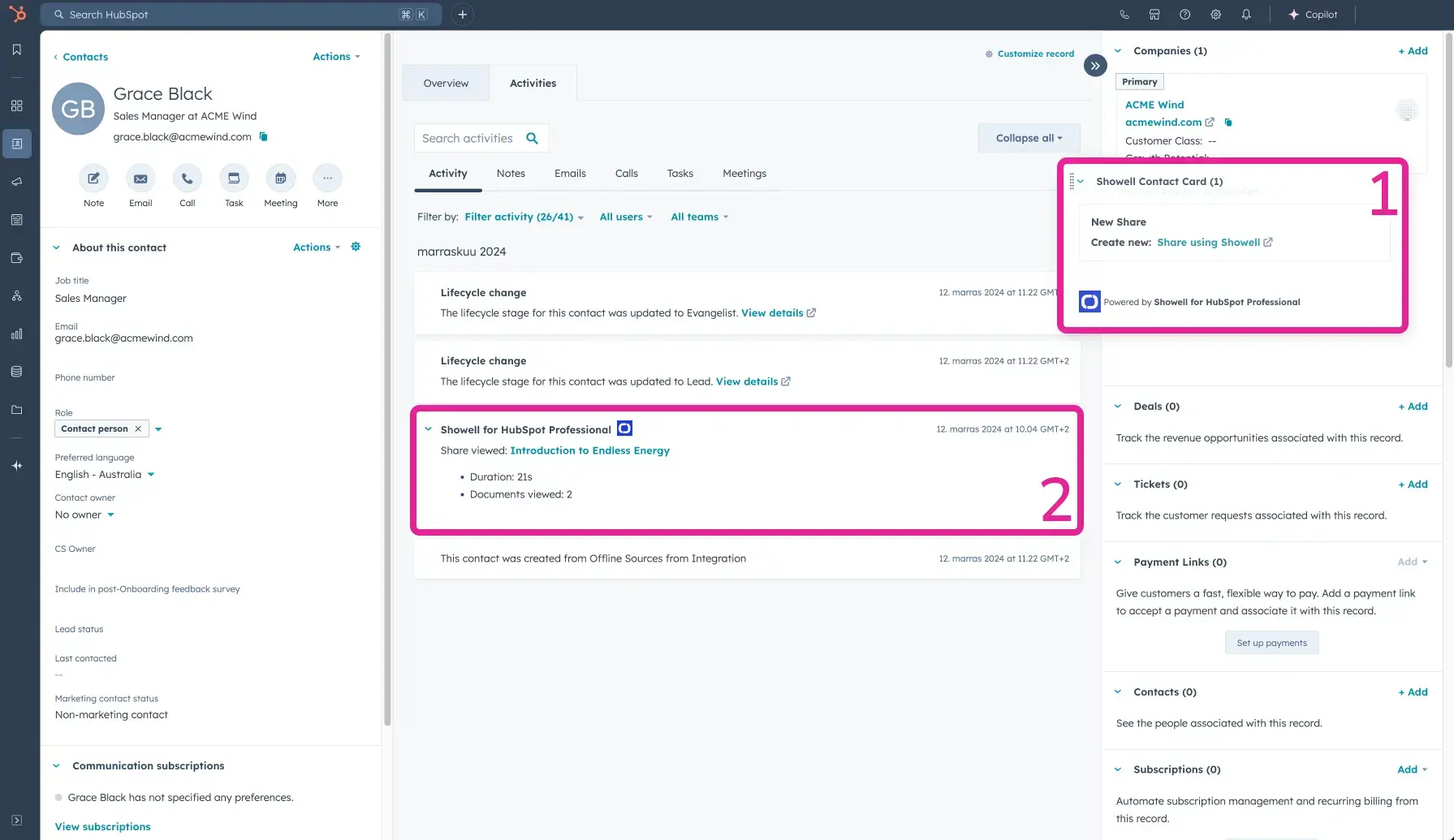Compose an Email to Grace Black
This screenshot has width=1454, height=840.
[140, 179]
